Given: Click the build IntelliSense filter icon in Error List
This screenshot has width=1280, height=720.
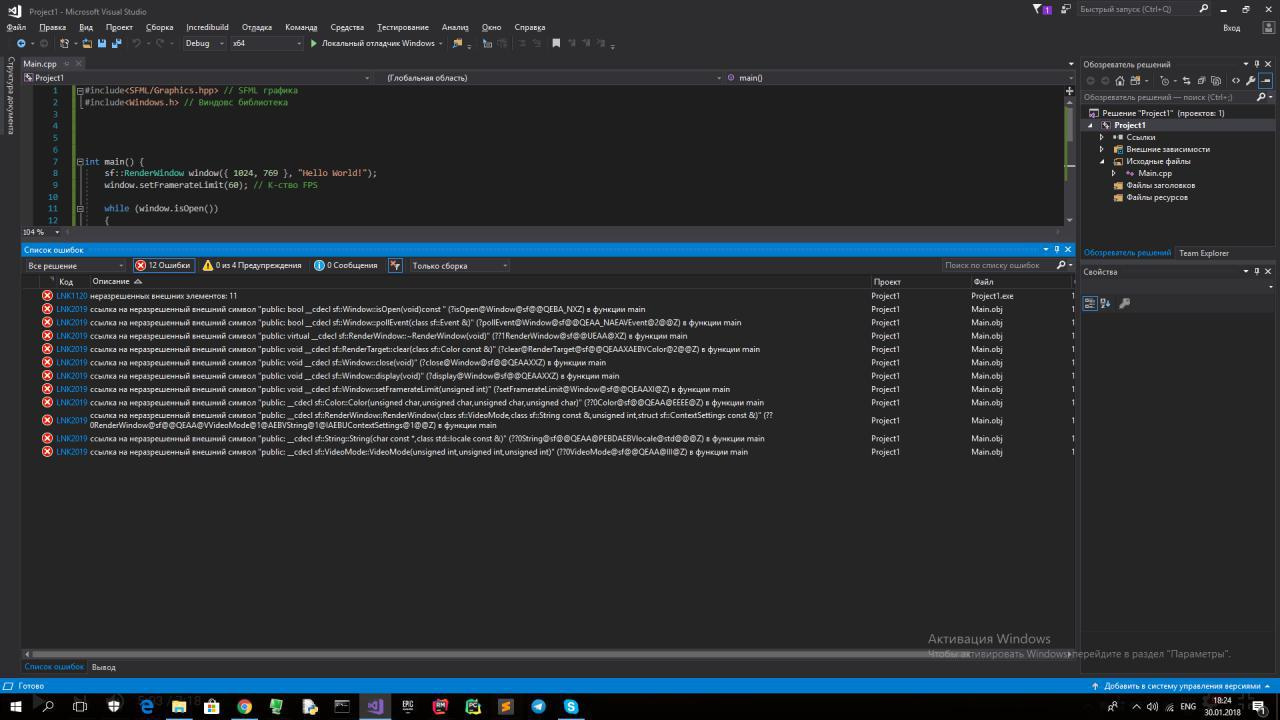Looking at the screenshot, I should 395,266.
